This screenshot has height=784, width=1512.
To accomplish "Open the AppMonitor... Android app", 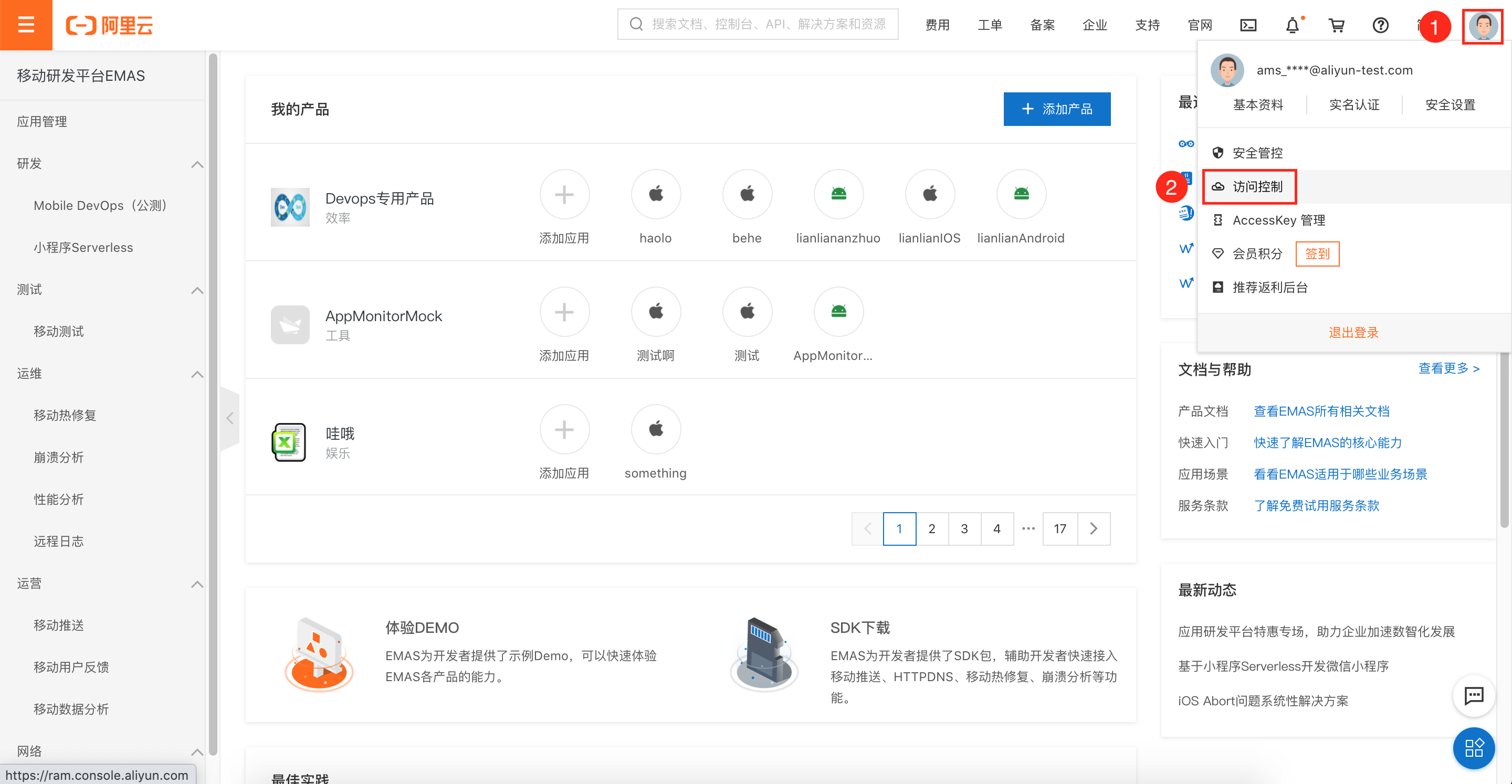I will coord(839,312).
